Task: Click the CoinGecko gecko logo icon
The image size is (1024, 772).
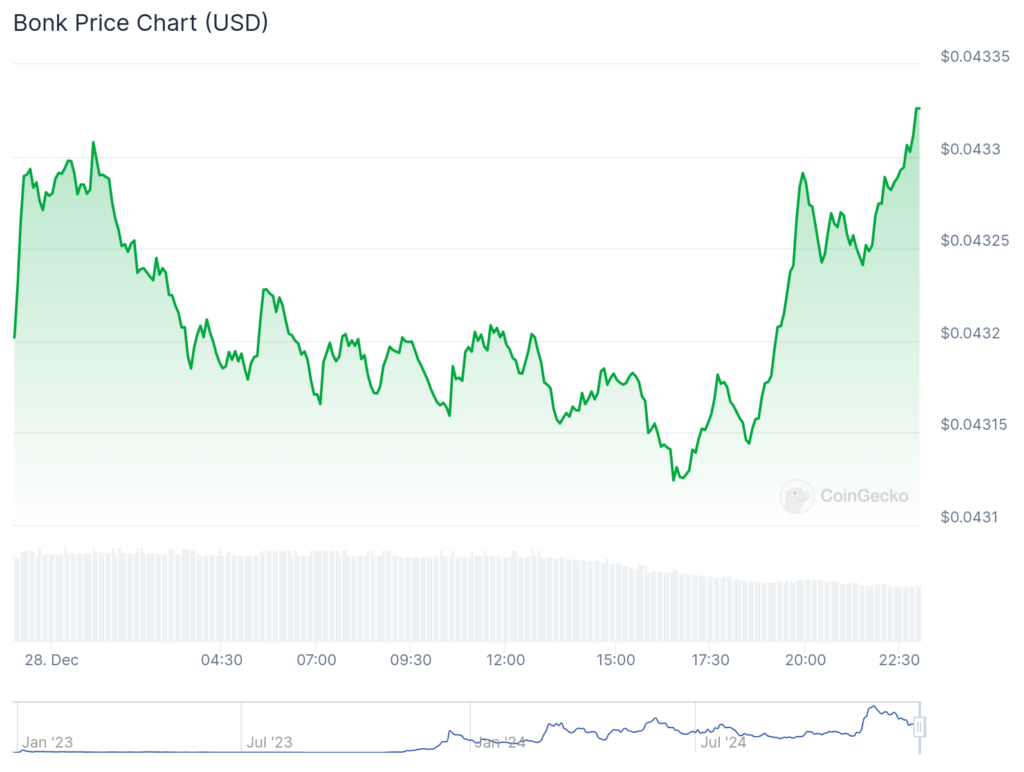Action: [797, 496]
